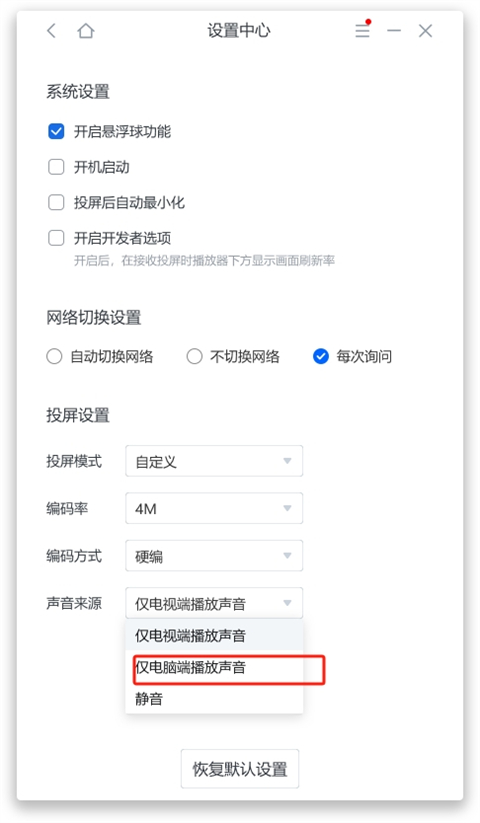480x823 pixels.
Task: Enable 开启开发者选项 checkbox
Action: 56,238
